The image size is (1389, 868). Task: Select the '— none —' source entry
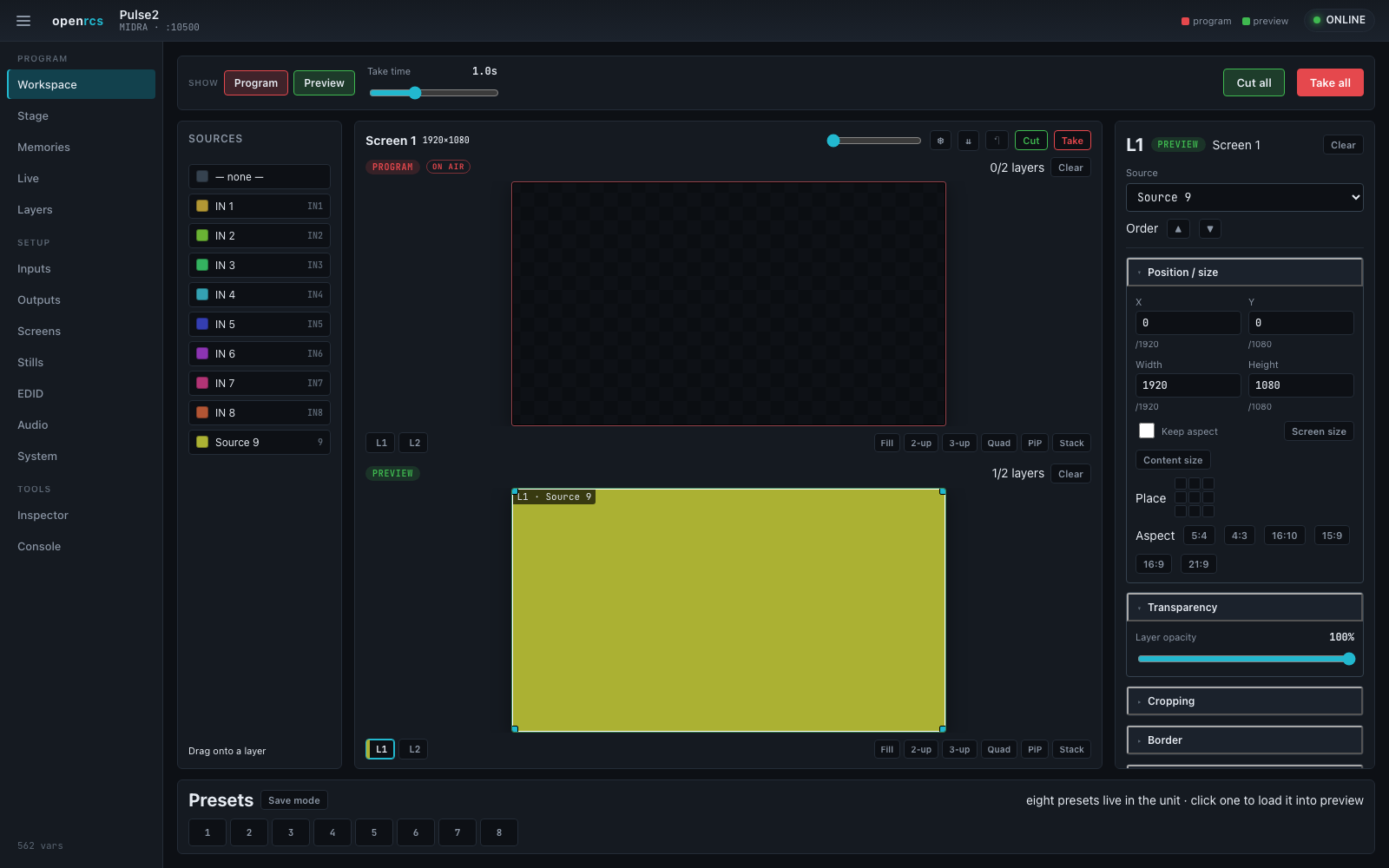pyautogui.click(x=259, y=177)
